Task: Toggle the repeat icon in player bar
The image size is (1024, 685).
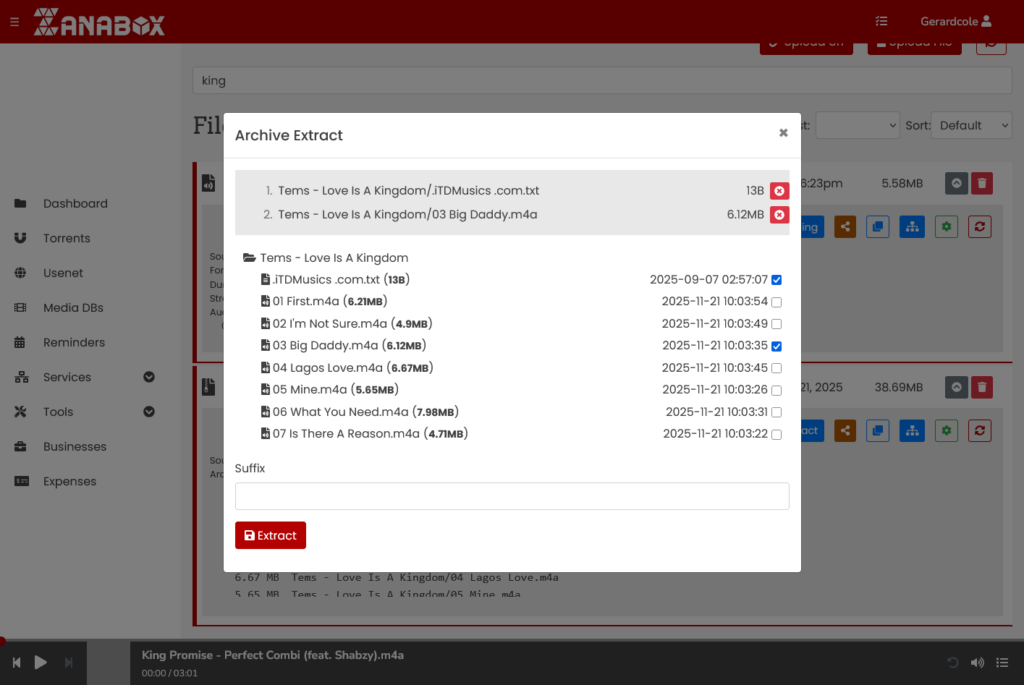Action: (x=952, y=663)
